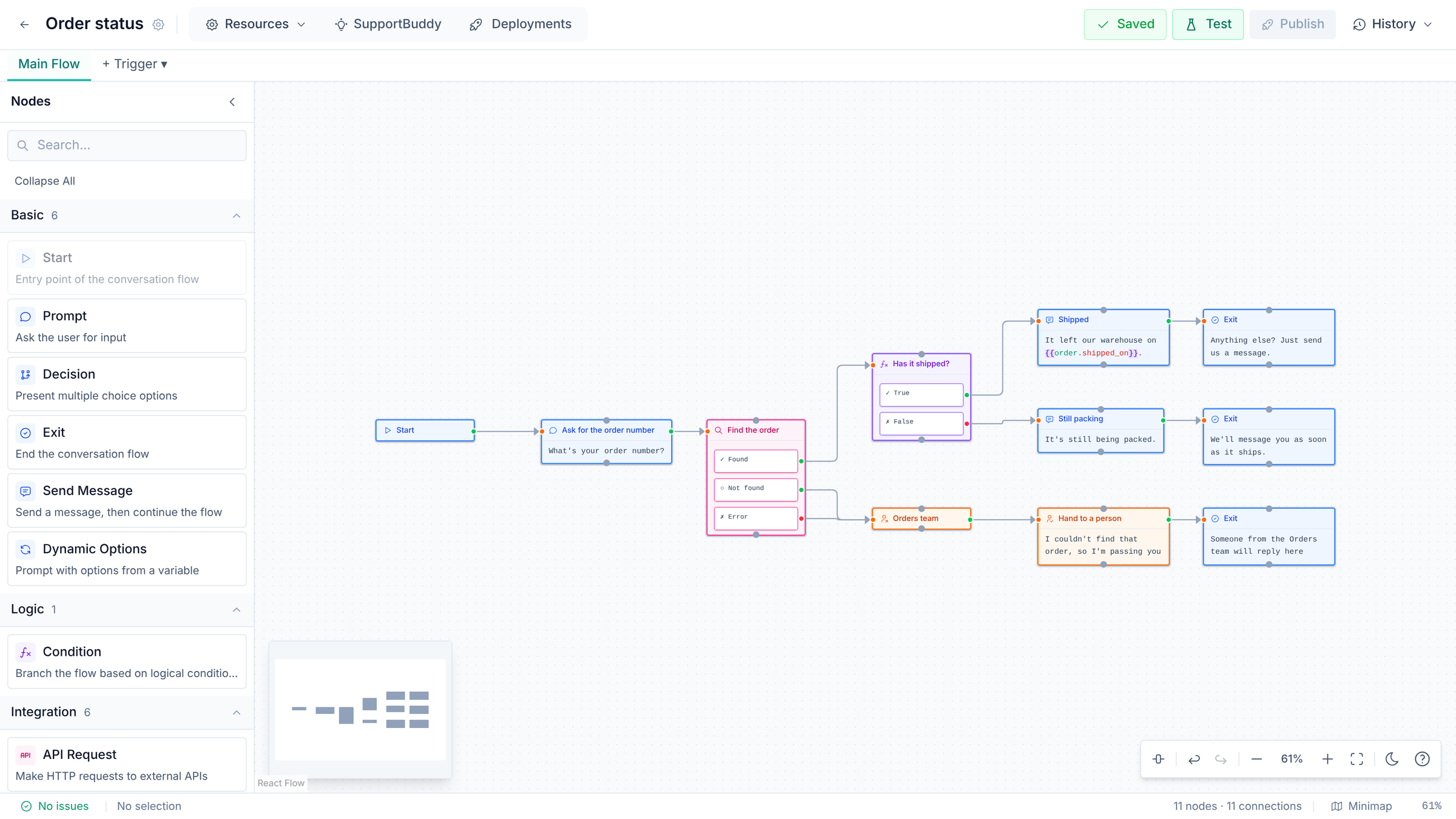Toggle the Minimap in status bar

(1361, 806)
